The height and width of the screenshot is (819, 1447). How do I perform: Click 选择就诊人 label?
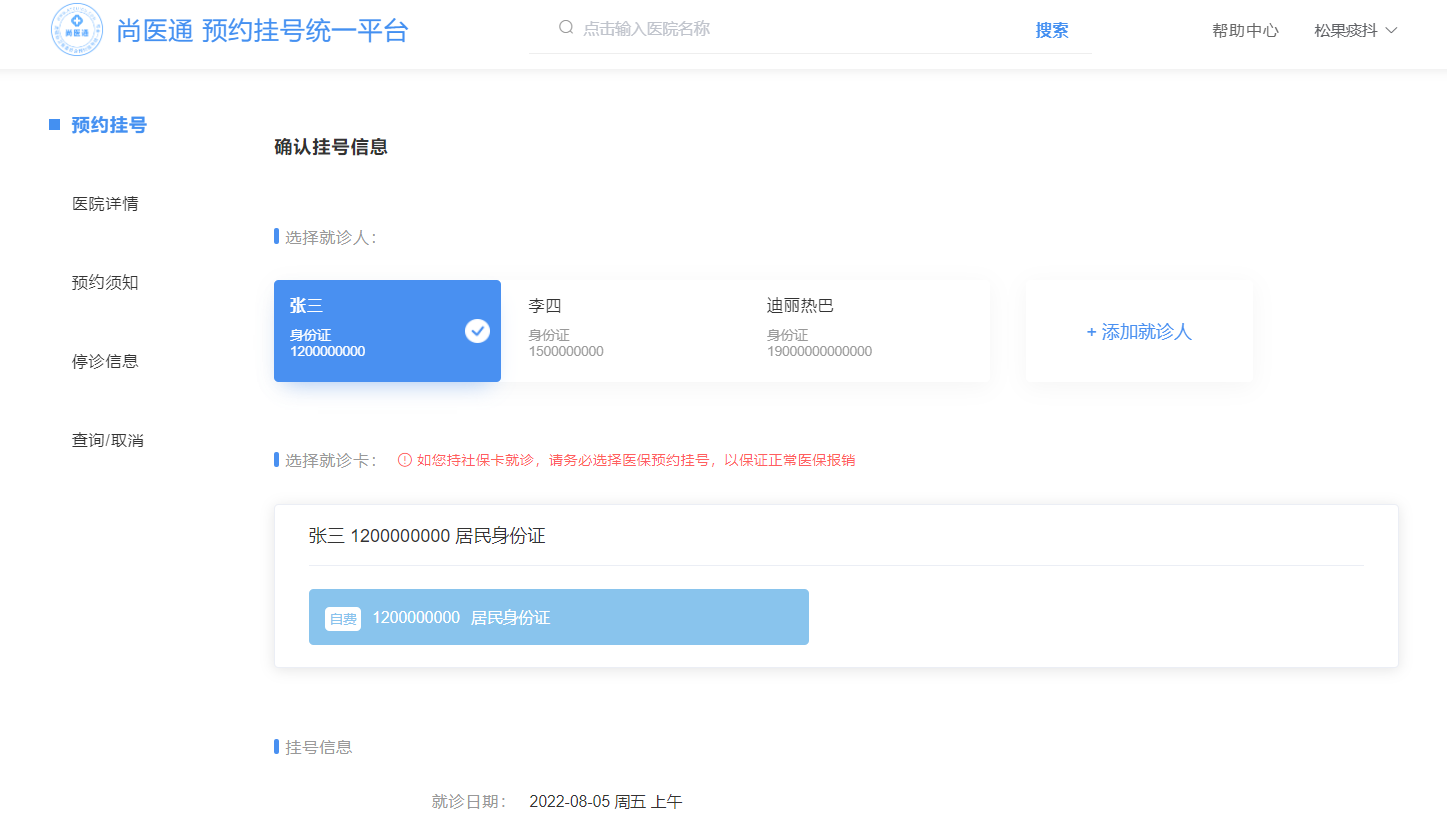[330, 237]
